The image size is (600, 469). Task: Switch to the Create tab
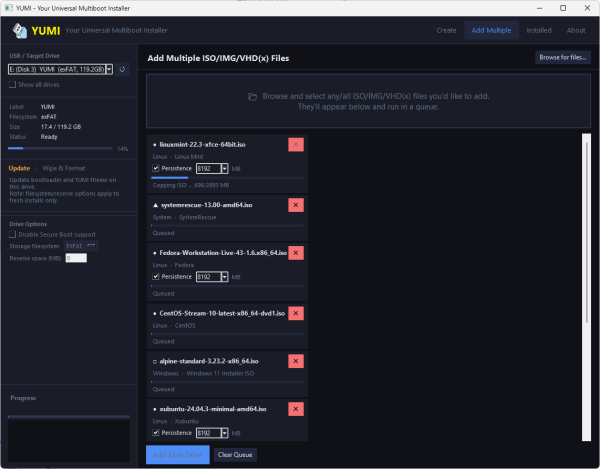[x=446, y=30]
